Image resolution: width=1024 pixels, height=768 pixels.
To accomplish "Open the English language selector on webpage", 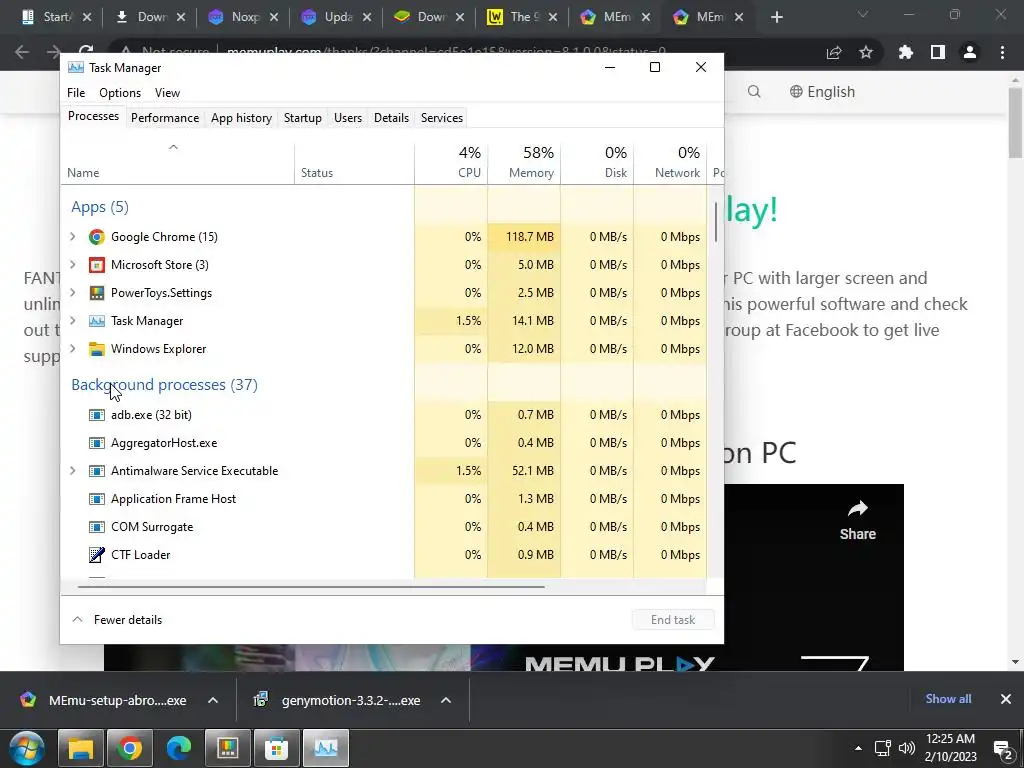I will coord(822,91).
